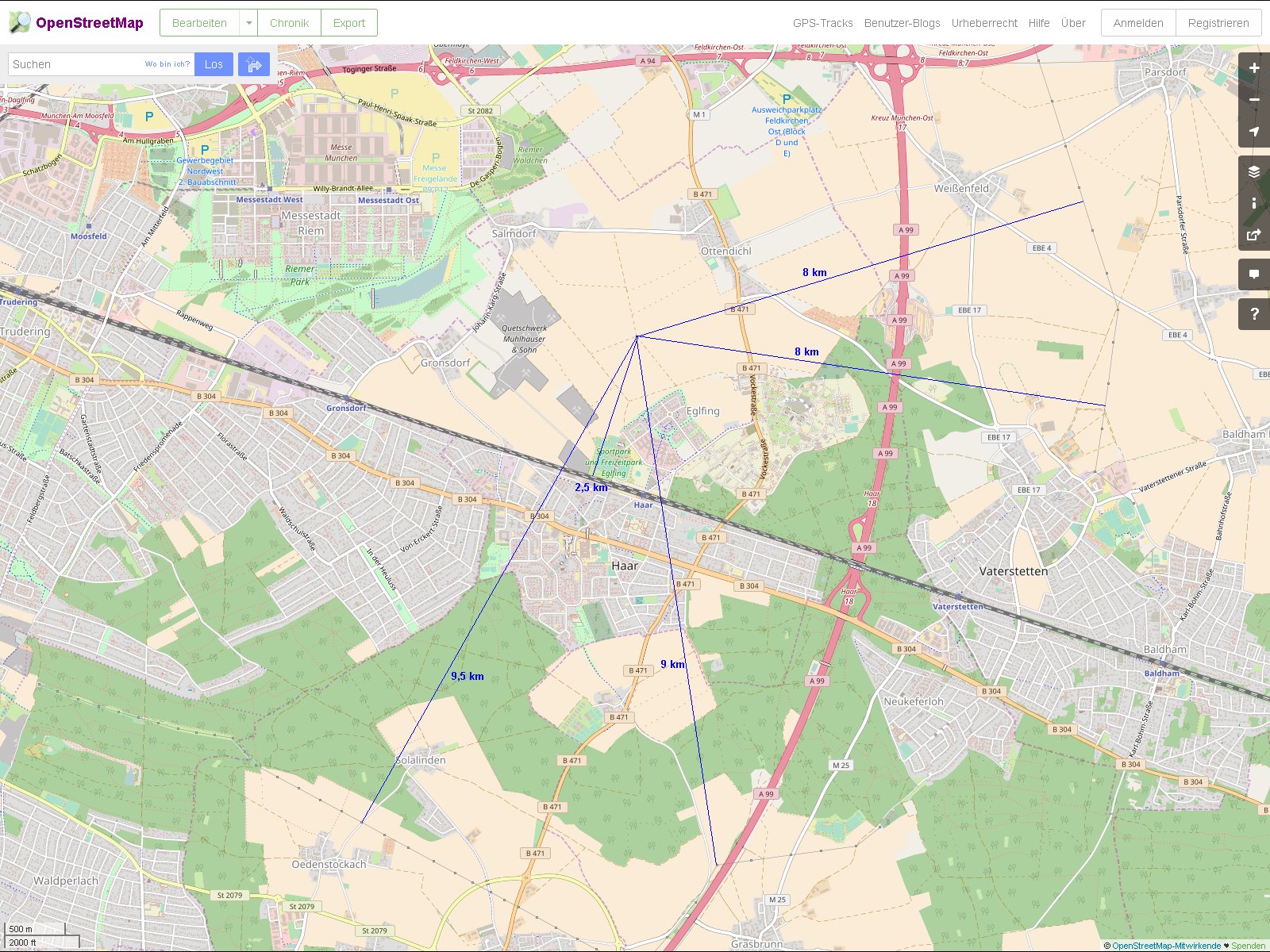Open the map layers panel

[1254, 171]
